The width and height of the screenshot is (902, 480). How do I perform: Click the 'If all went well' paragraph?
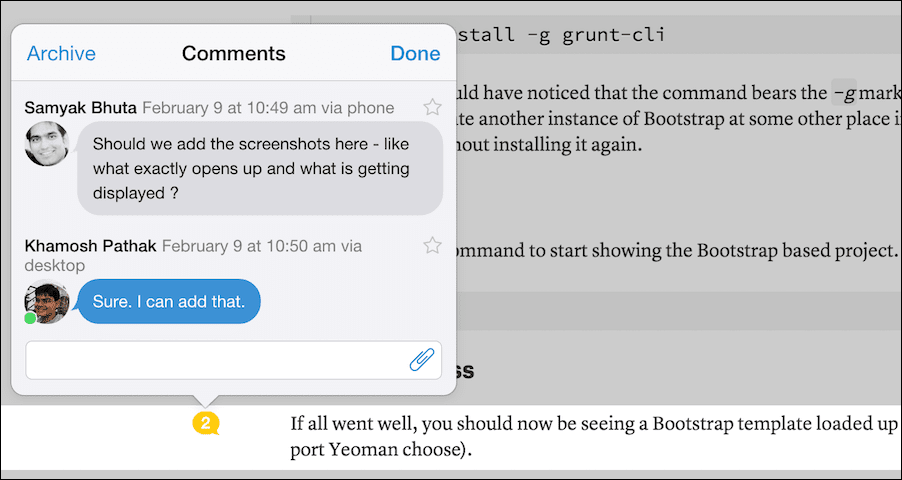[595, 437]
